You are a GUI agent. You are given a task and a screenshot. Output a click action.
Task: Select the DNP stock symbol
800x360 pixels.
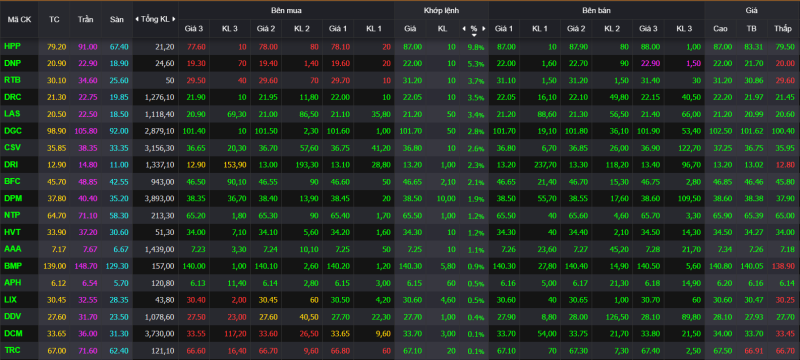(x=12, y=63)
